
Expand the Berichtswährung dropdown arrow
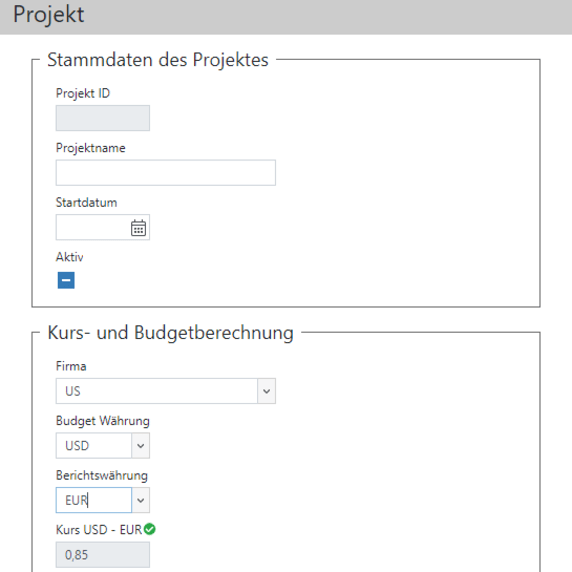pos(140,500)
